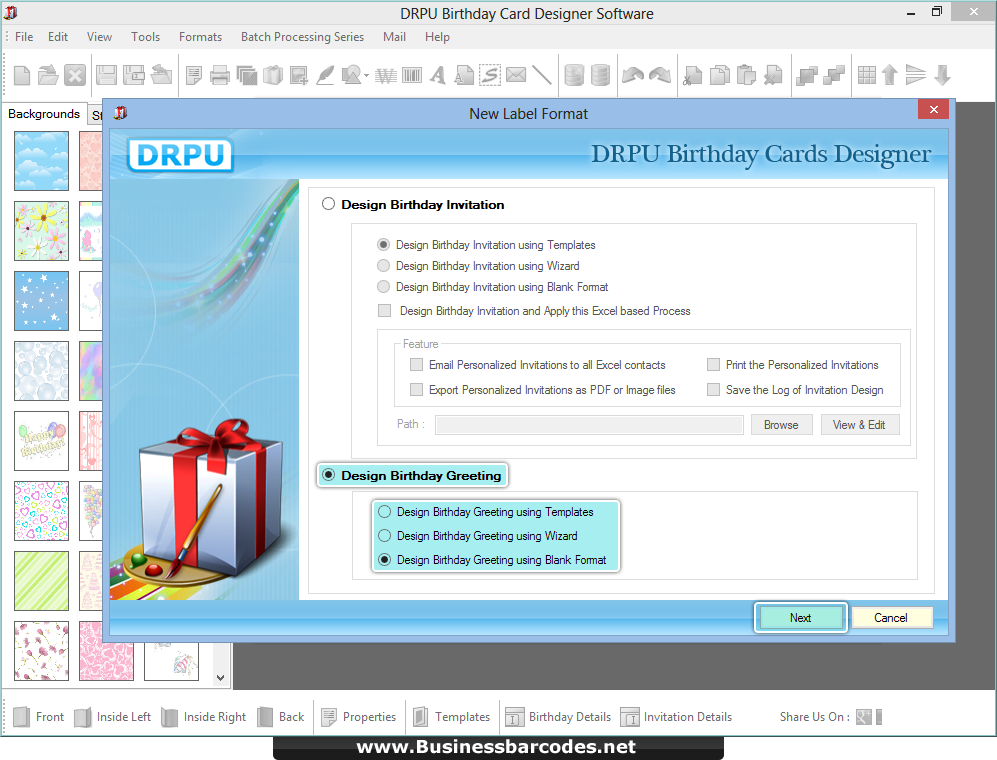997x760 pixels.
Task: Check Email Personalized Invitations to Excel contacts
Action: pyautogui.click(x=416, y=364)
